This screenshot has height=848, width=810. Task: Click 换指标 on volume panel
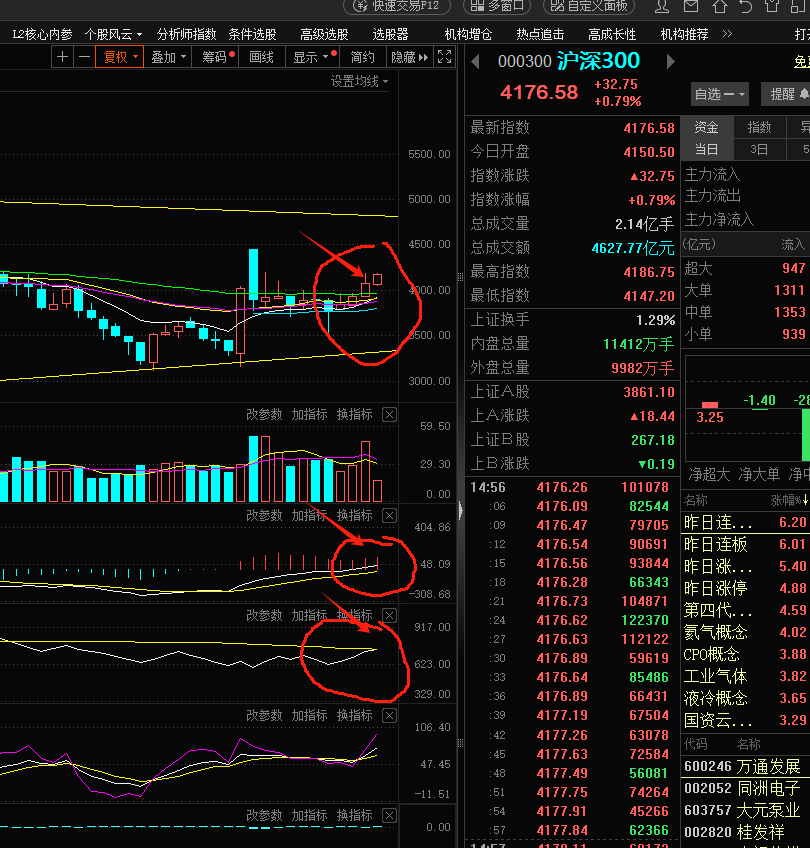[355, 415]
